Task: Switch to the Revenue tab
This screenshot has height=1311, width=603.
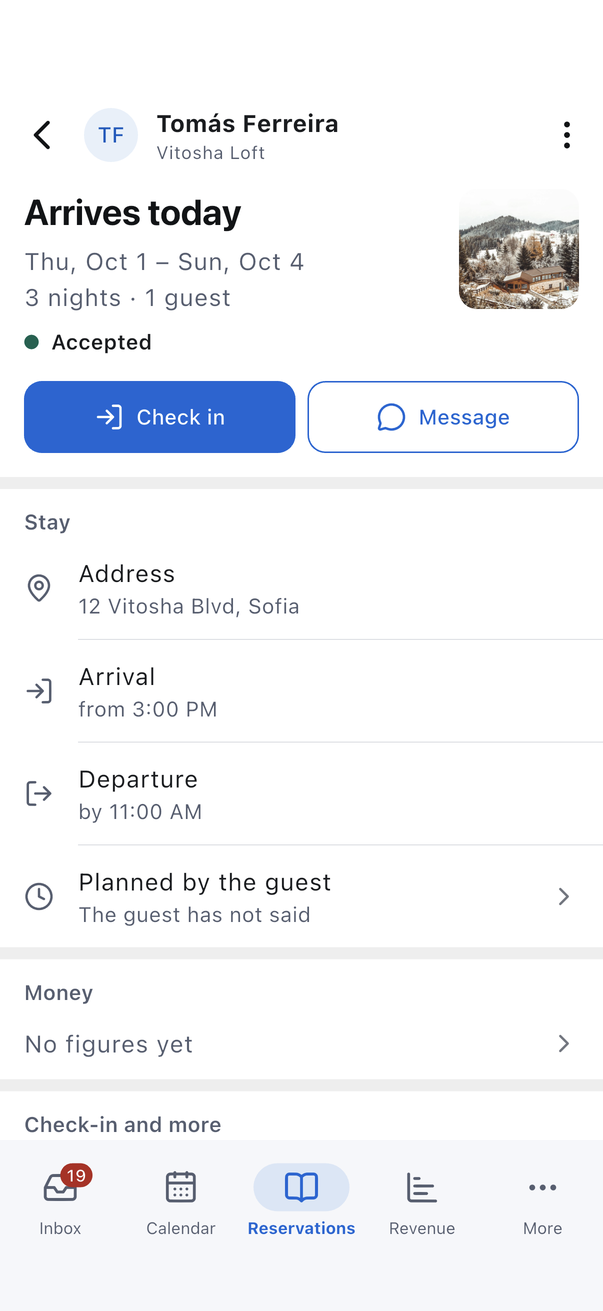Action: [x=422, y=1200]
